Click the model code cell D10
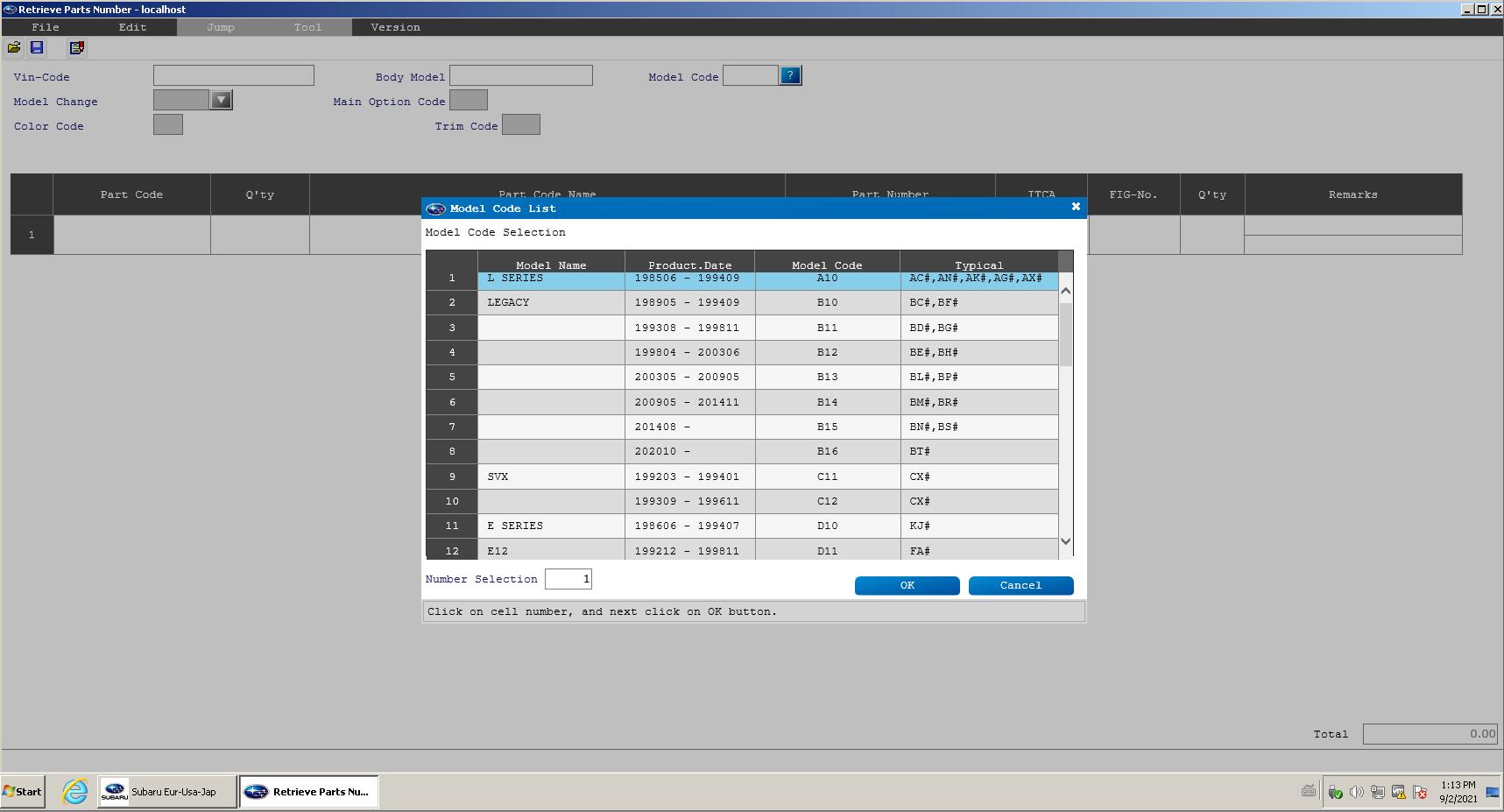1504x812 pixels. click(x=827, y=526)
